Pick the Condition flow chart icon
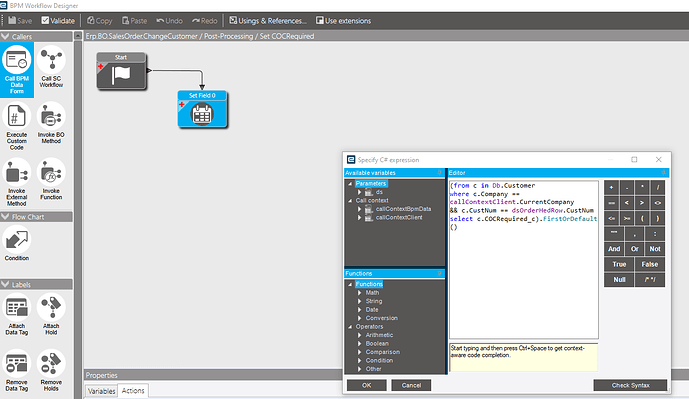The width and height of the screenshot is (689, 399). [17, 243]
